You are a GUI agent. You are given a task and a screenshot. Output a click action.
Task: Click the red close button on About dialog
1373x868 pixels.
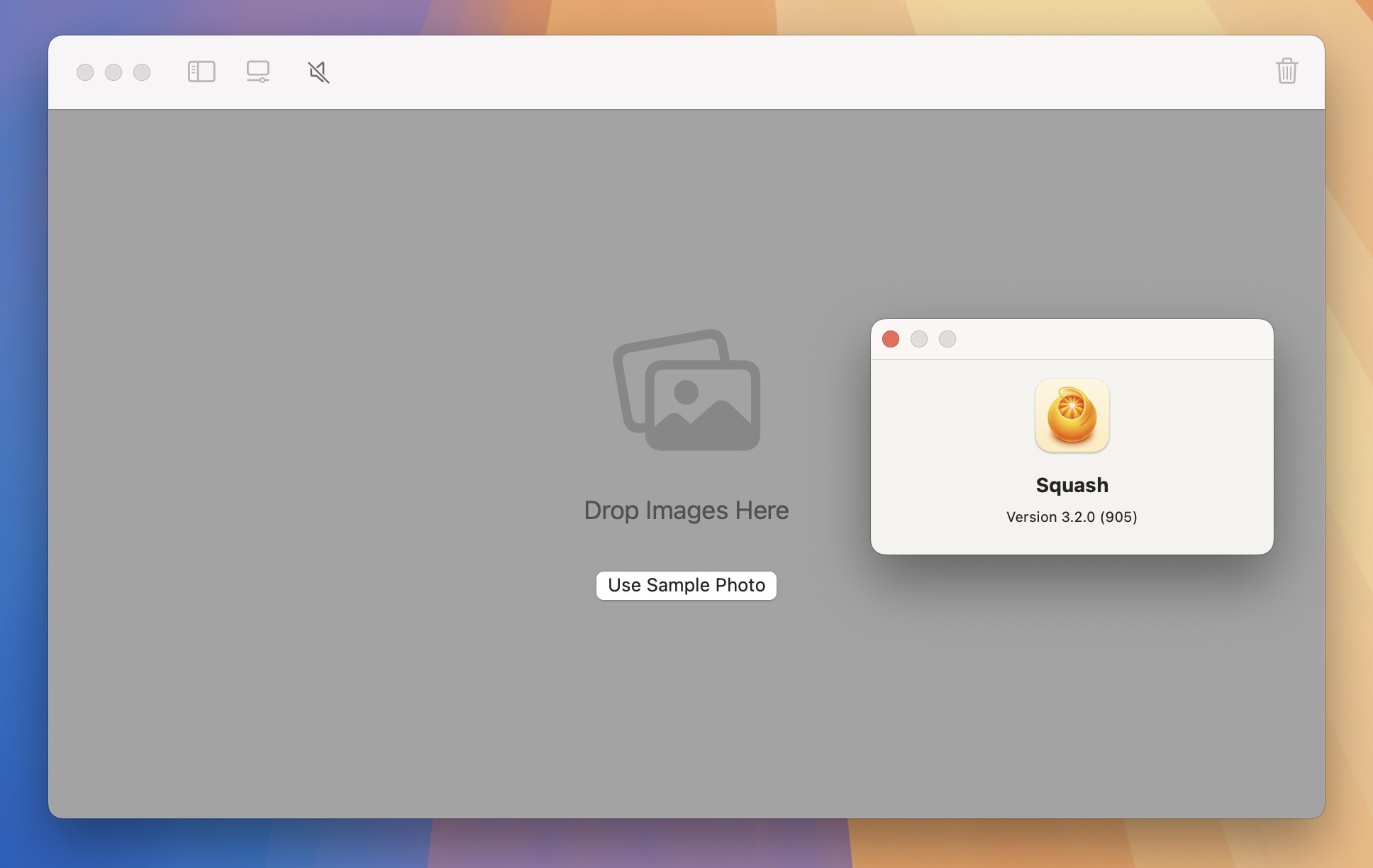[890, 339]
